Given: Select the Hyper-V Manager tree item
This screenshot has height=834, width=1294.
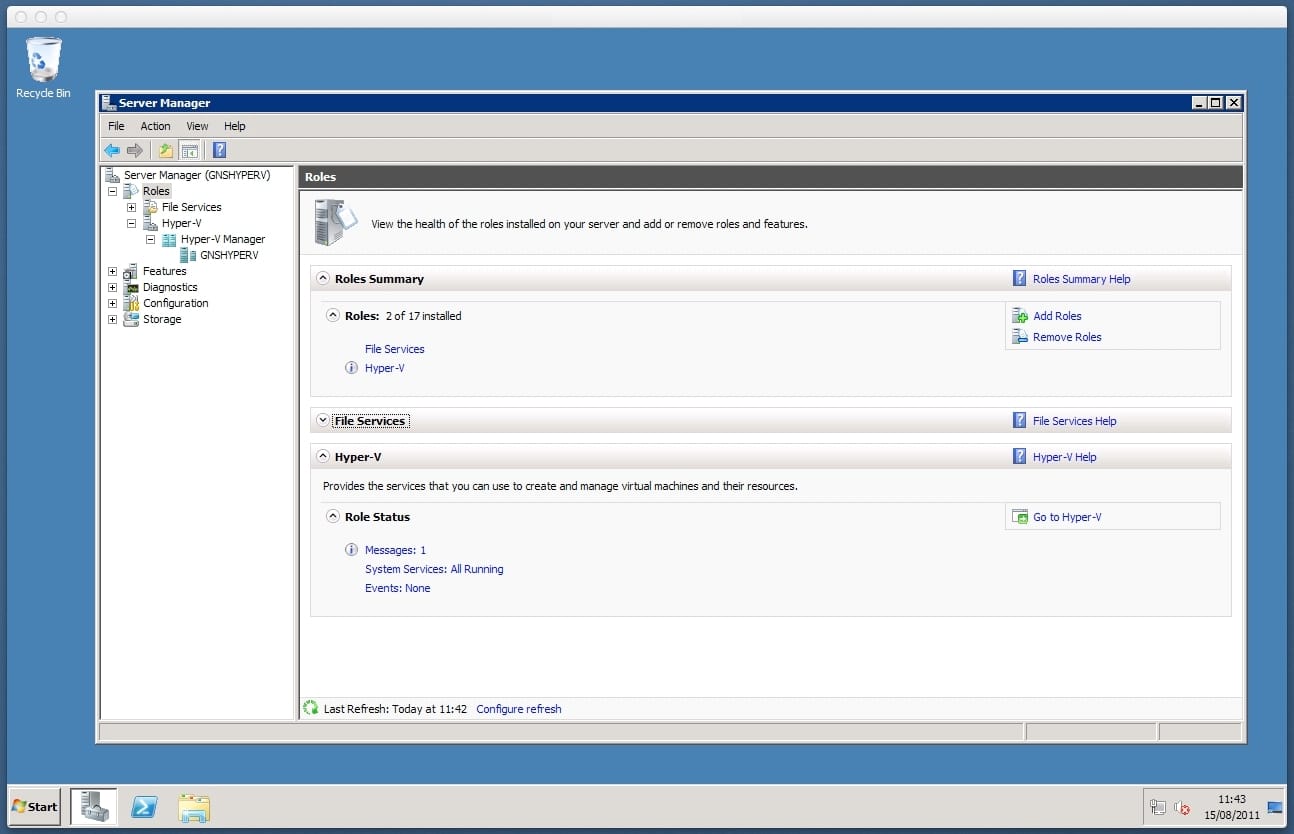Looking at the screenshot, I should pyautogui.click(x=222, y=239).
